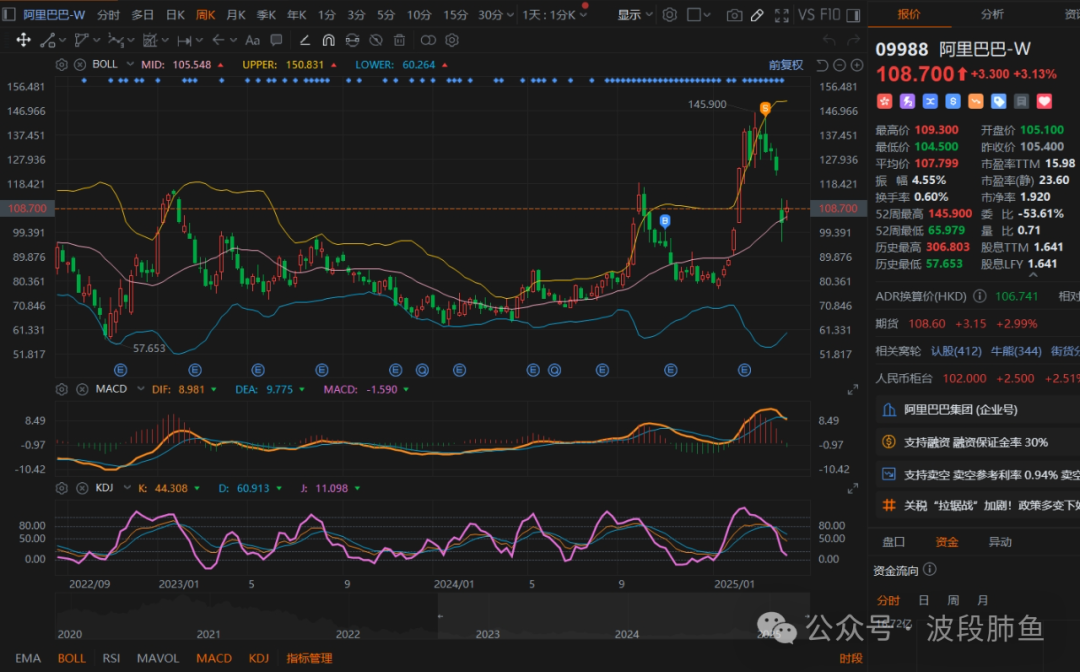1080x672 pixels.
Task: Expand the KDJ indicator dropdown
Action: [127, 487]
